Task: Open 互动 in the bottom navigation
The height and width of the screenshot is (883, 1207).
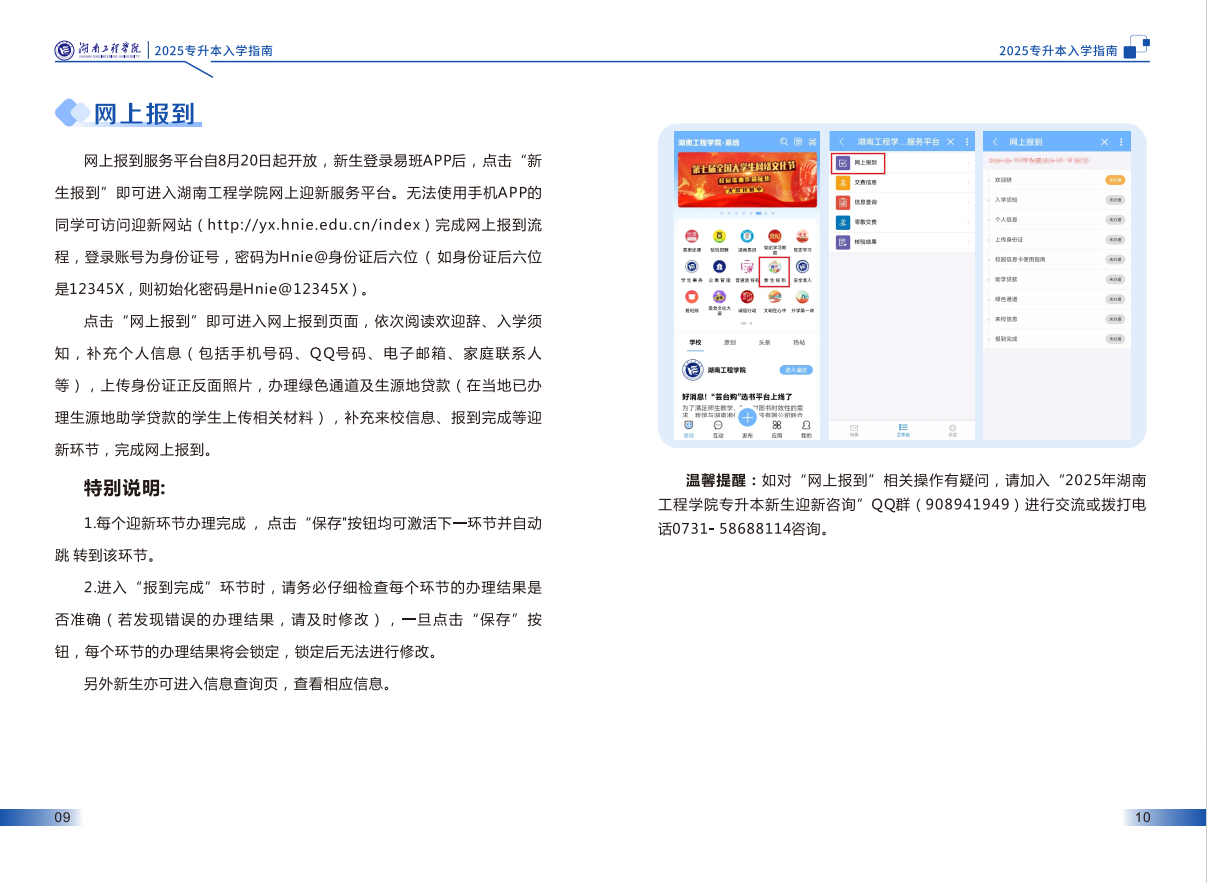Action: tap(718, 430)
